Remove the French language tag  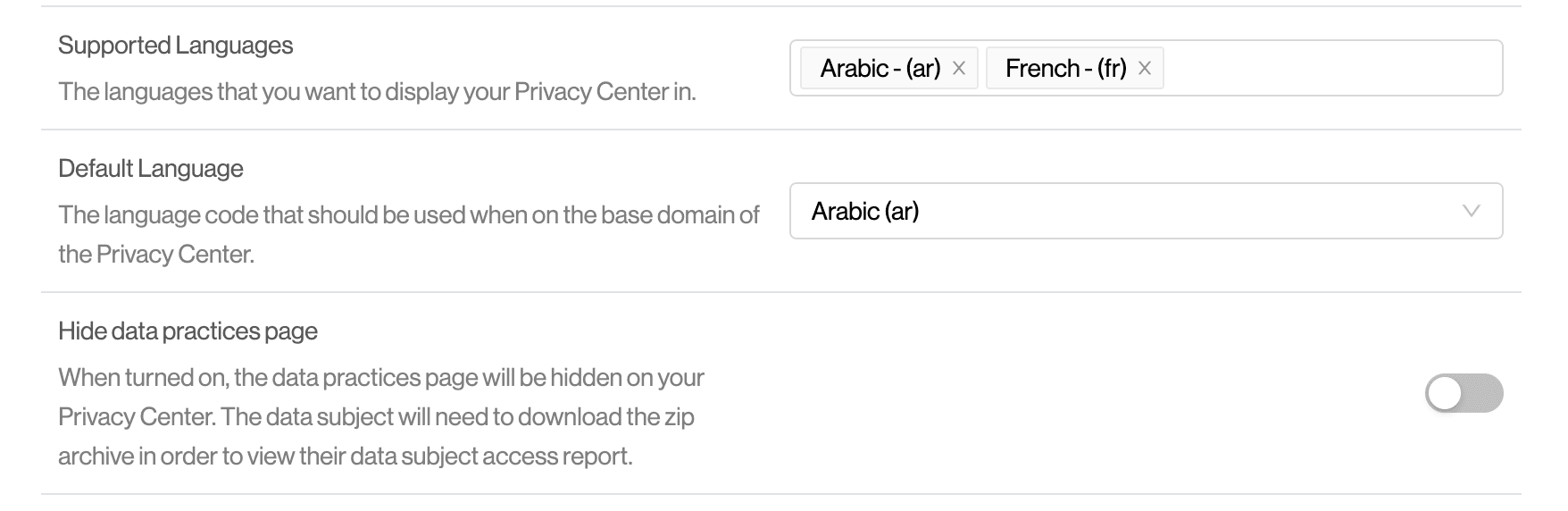coord(1145,68)
